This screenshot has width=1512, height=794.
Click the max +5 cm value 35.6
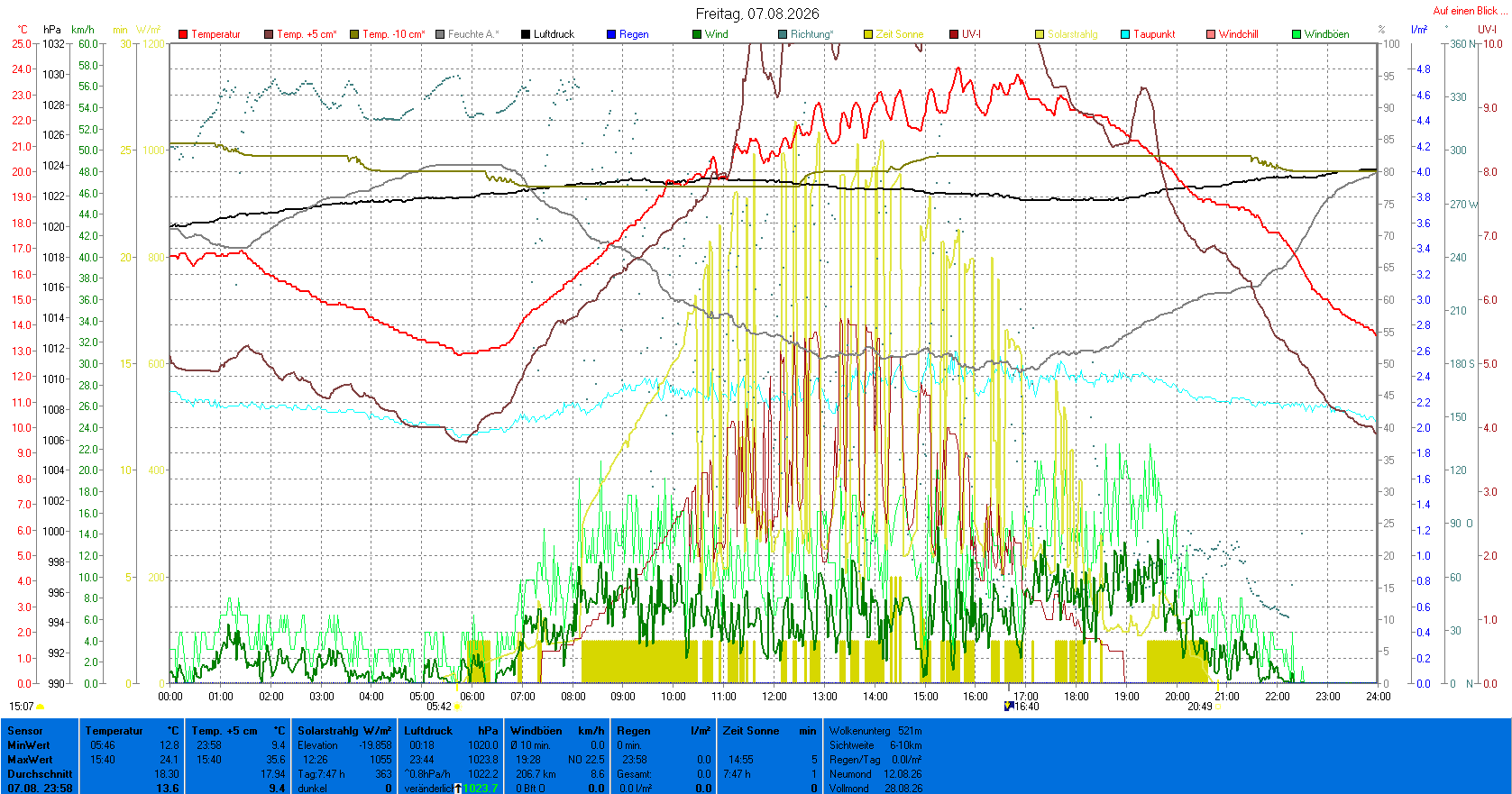pyautogui.click(x=276, y=760)
